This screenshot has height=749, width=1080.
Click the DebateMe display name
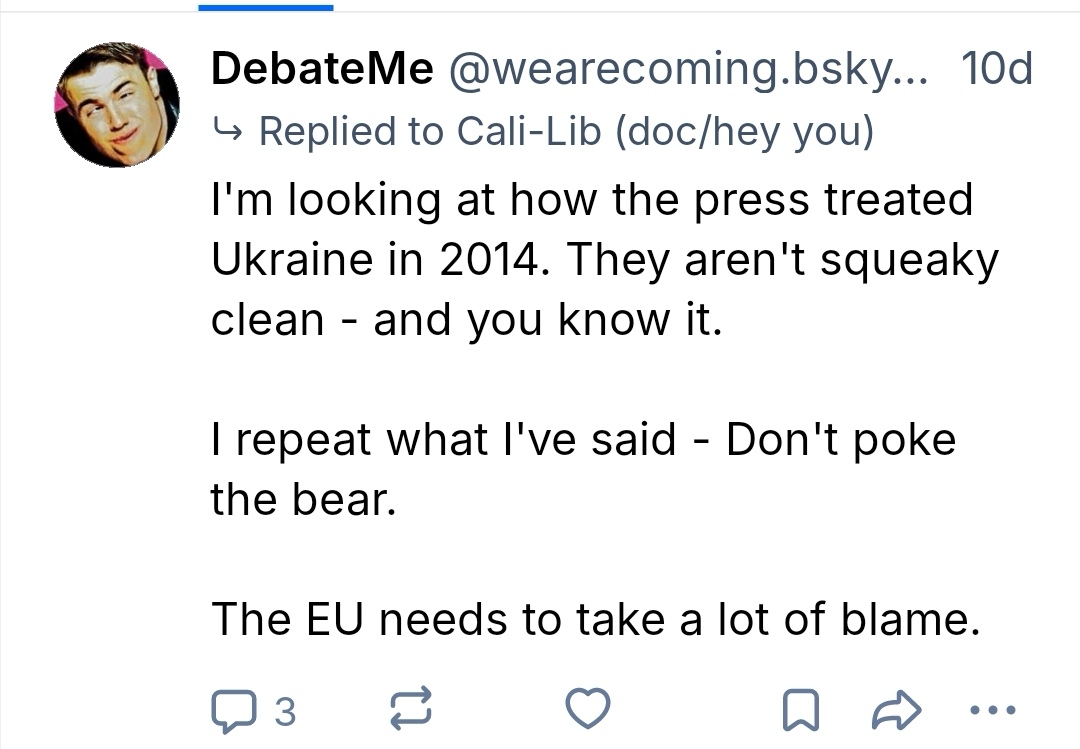[322, 70]
